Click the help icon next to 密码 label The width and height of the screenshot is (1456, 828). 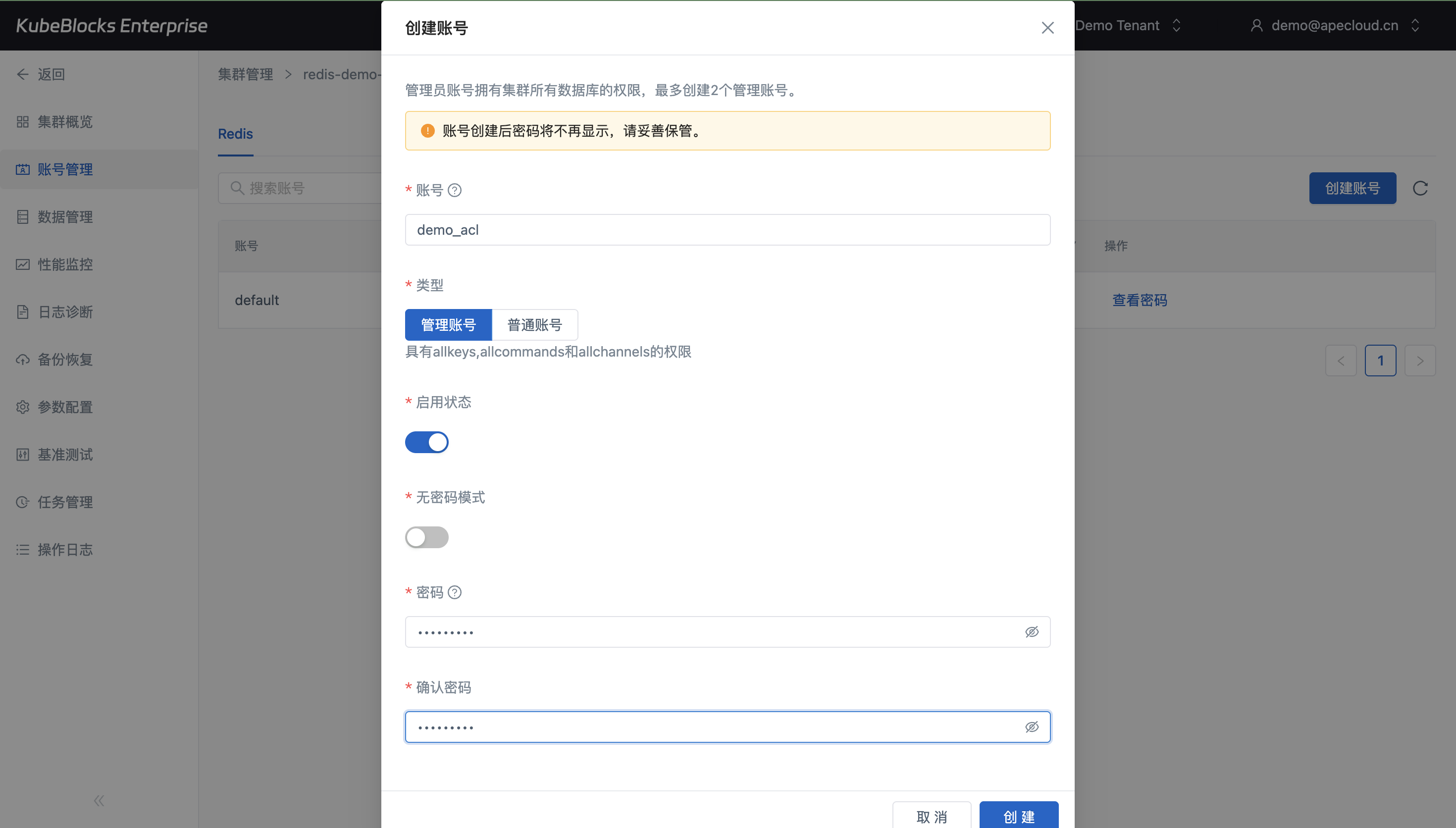coord(454,593)
